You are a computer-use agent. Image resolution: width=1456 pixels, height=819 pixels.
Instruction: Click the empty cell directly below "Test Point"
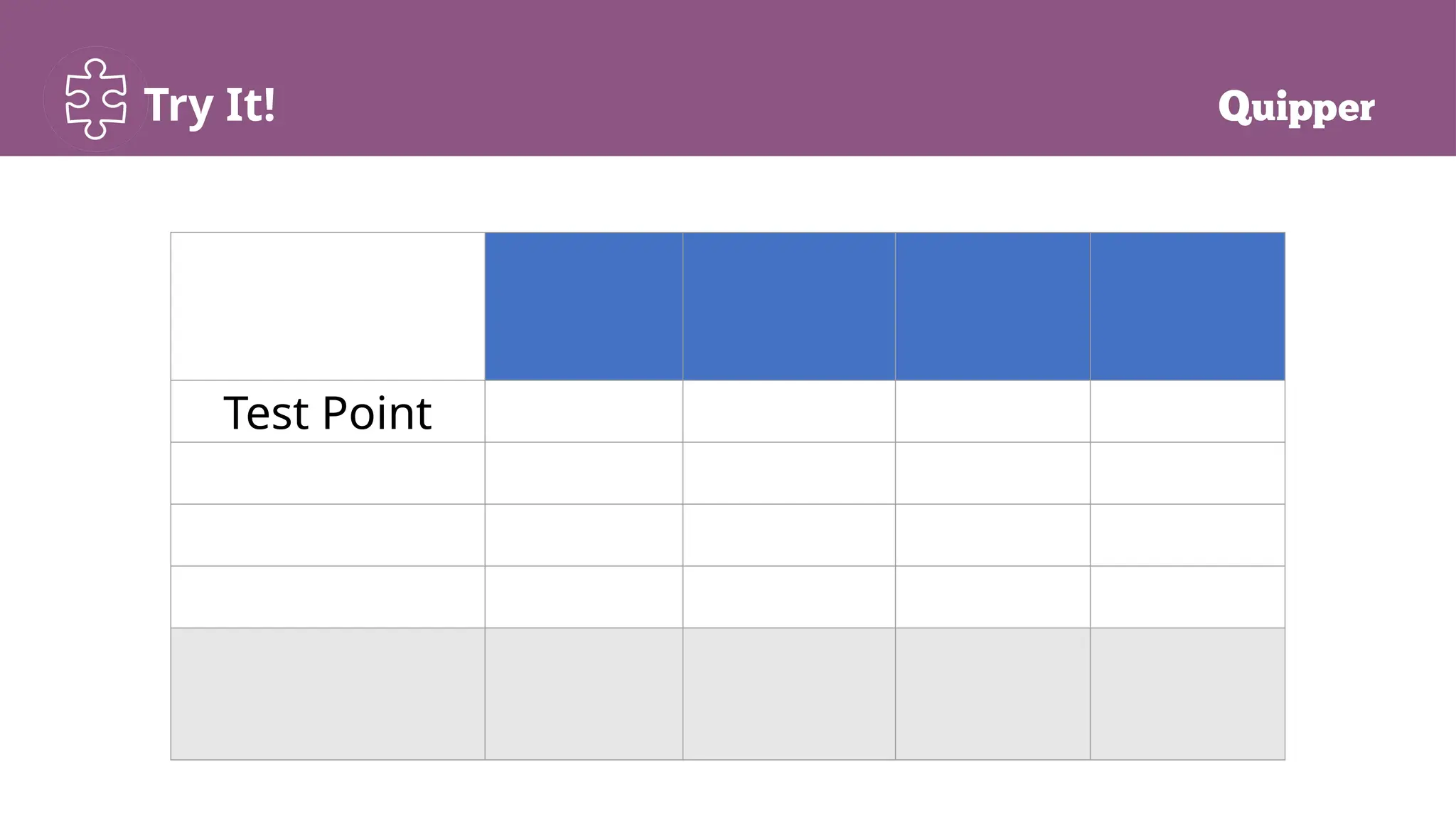coord(328,473)
